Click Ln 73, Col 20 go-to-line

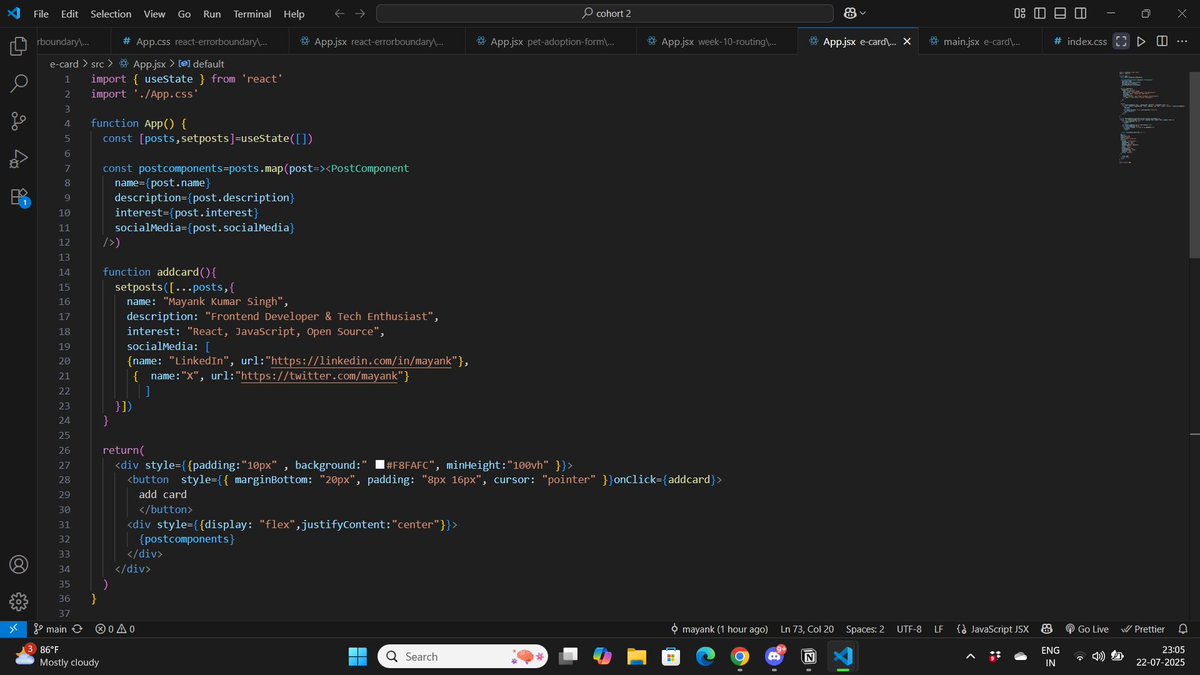(807, 629)
